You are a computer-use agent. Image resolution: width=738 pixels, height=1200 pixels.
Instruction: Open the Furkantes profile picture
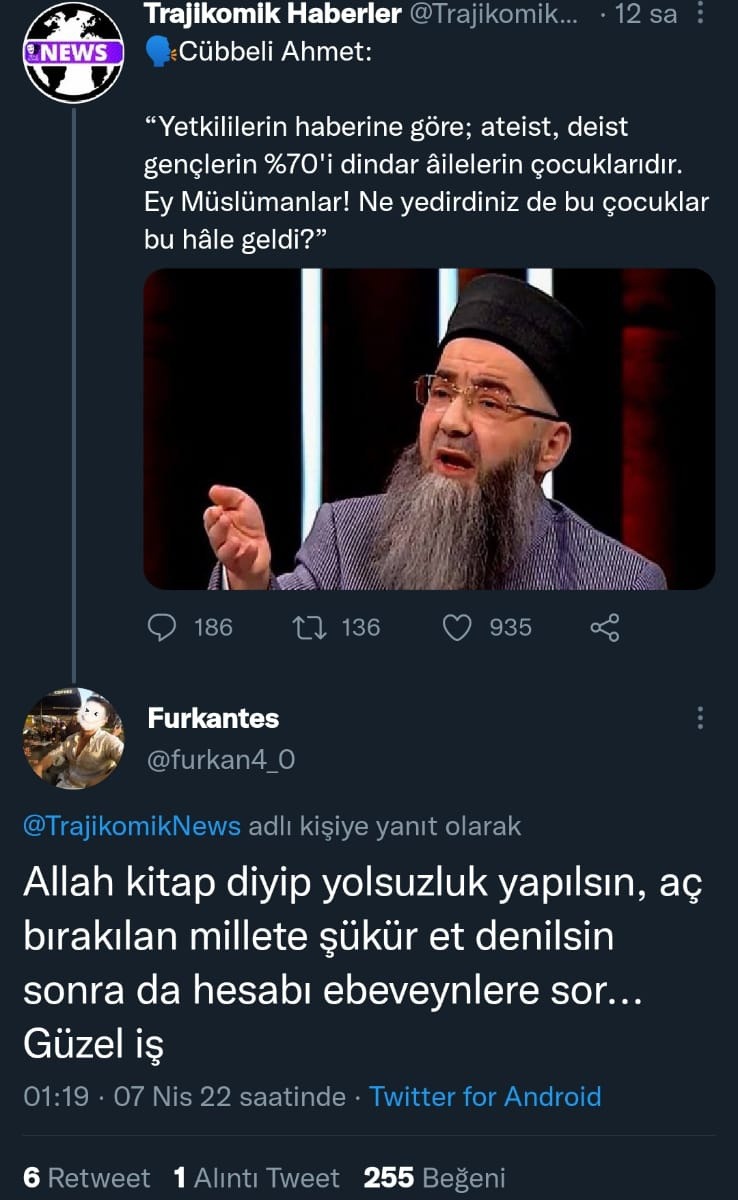[73, 738]
